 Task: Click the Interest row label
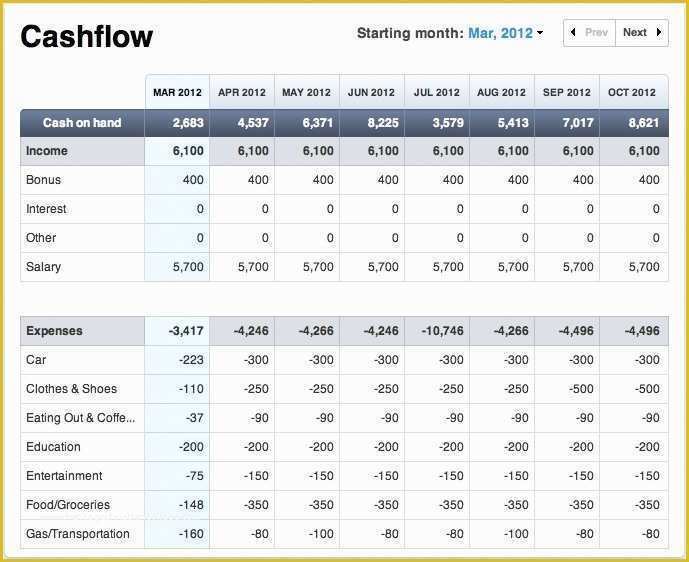click(x=46, y=209)
